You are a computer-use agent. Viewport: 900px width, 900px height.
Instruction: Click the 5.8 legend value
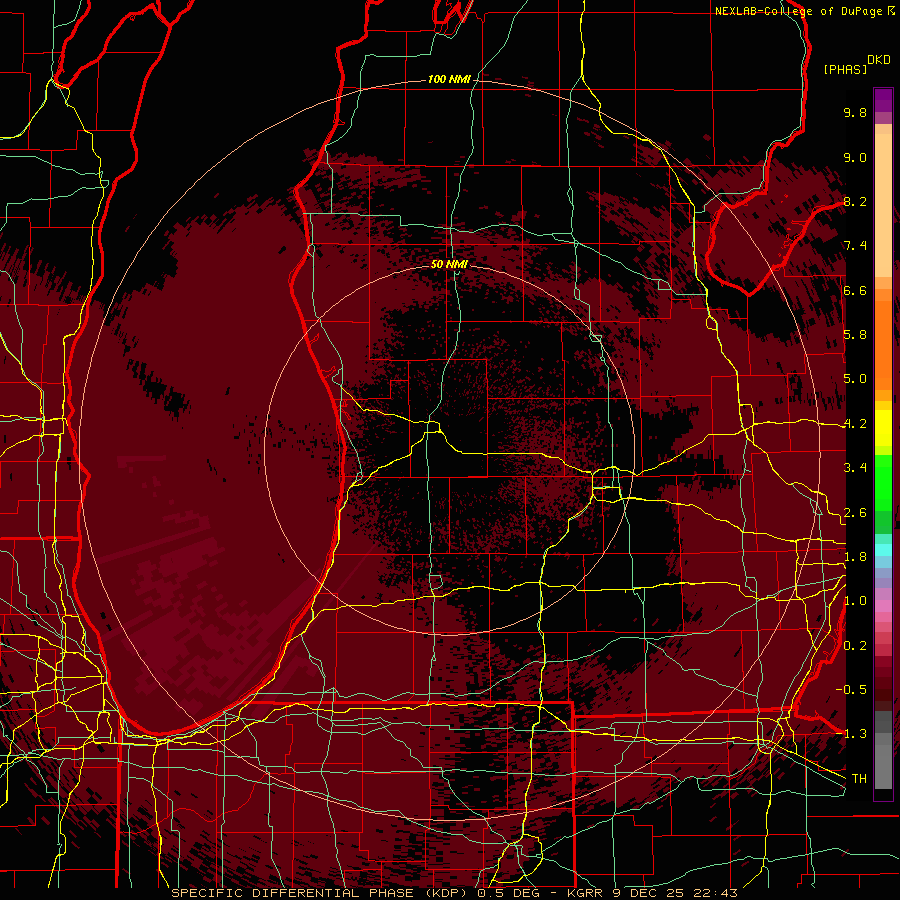[855, 335]
